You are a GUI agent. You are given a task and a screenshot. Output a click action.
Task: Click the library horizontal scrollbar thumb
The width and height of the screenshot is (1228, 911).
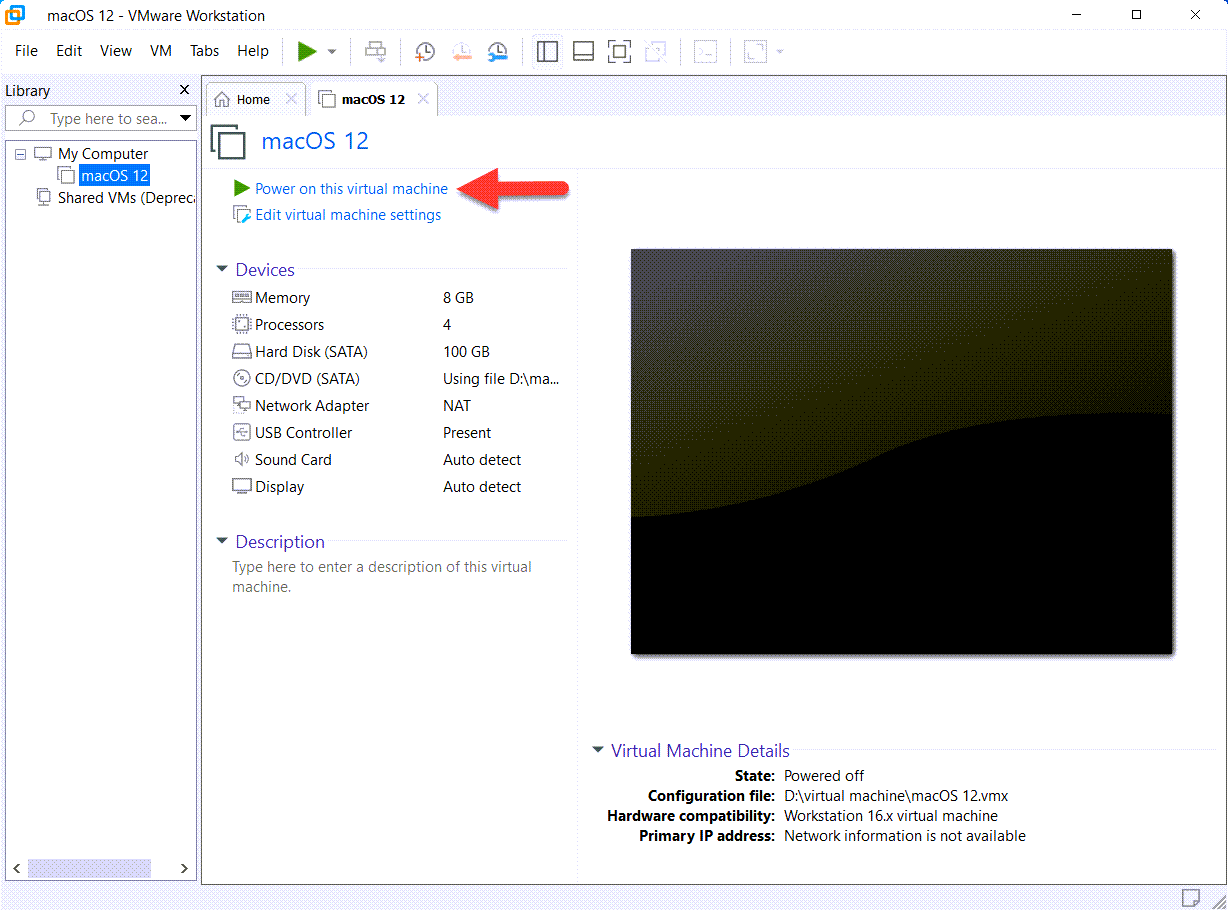[x=89, y=868]
